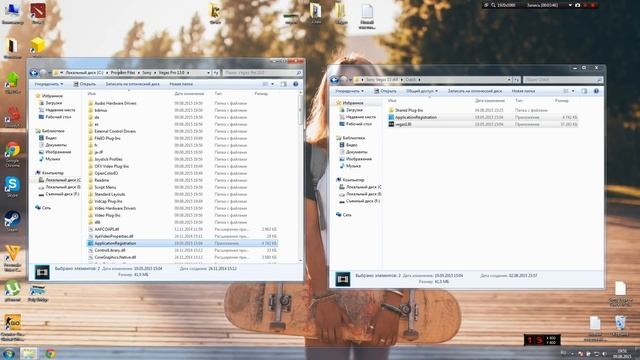Open view options arrow in Vegas Pro 13.0 window

click(x=273, y=84)
